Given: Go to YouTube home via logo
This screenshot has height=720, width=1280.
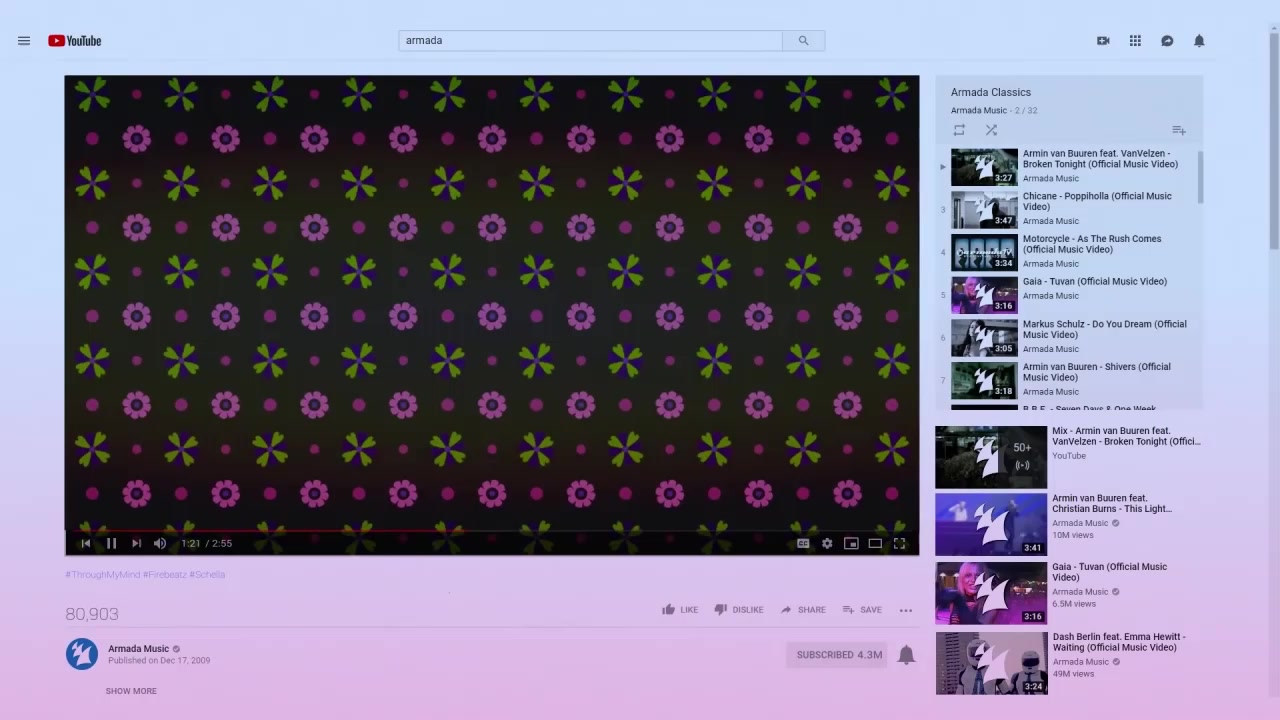Looking at the screenshot, I should 75,41.
